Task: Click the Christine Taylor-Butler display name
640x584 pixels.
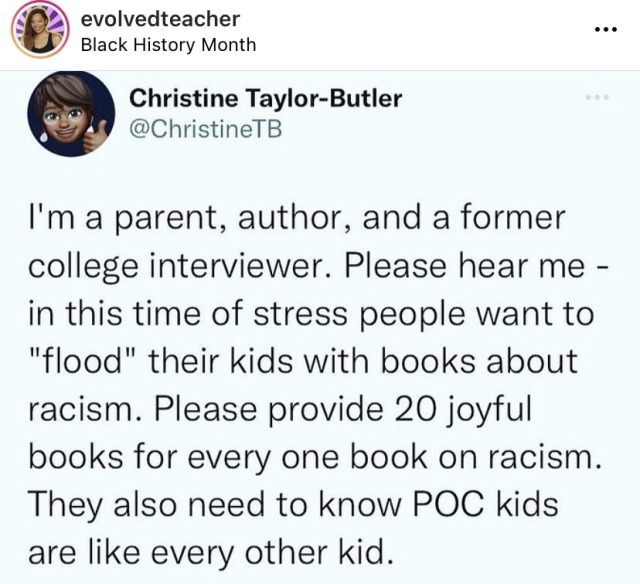Action: [266, 99]
